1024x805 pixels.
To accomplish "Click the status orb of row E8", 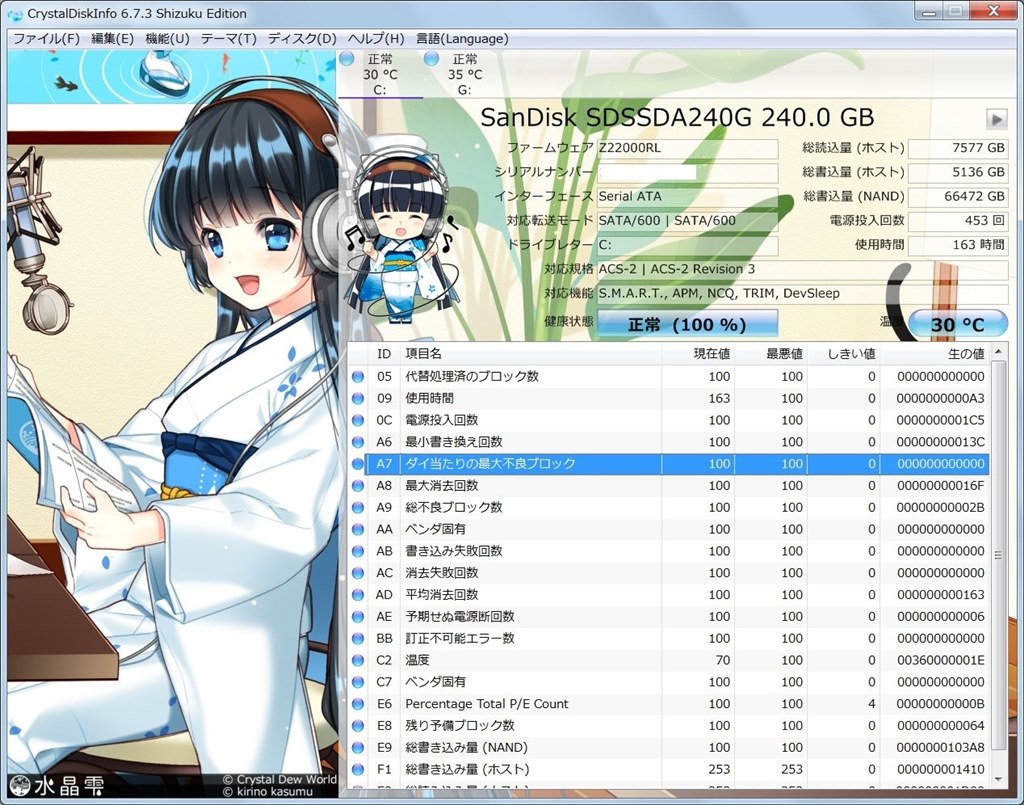I will tap(358, 727).
